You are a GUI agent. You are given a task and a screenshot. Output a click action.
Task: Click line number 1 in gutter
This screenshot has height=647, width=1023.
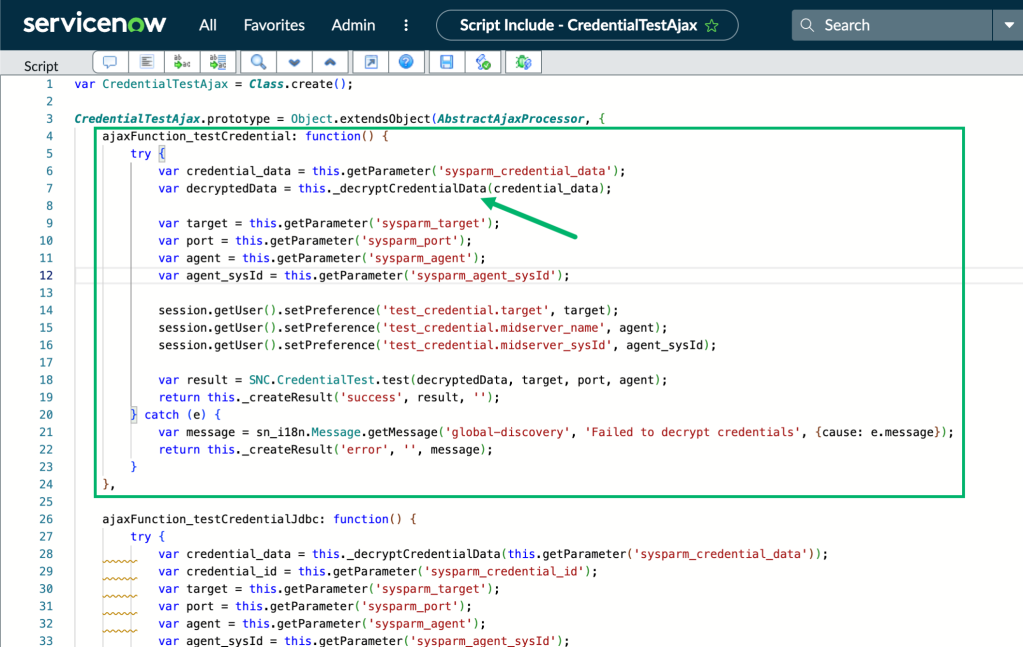[x=50, y=84]
